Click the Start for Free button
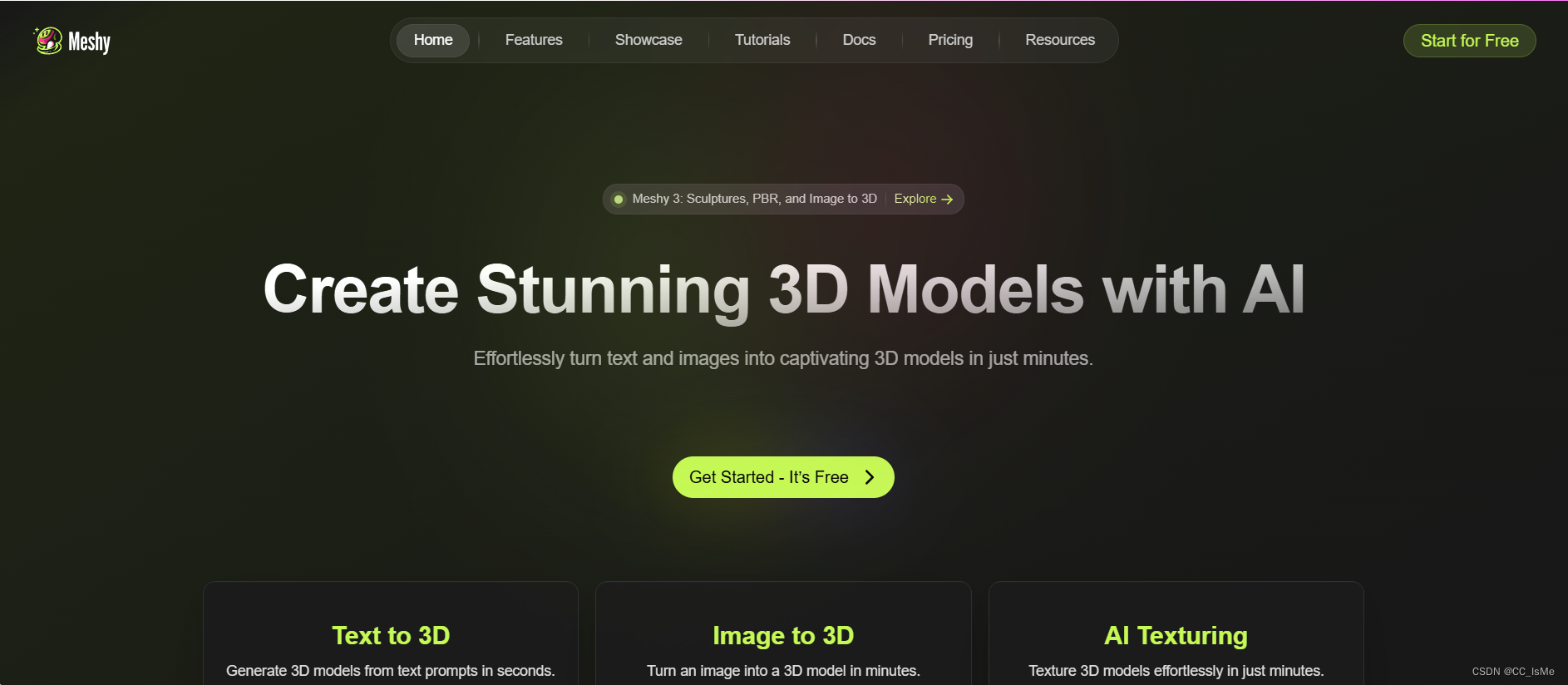The image size is (1568, 685). tap(1469, 41)
